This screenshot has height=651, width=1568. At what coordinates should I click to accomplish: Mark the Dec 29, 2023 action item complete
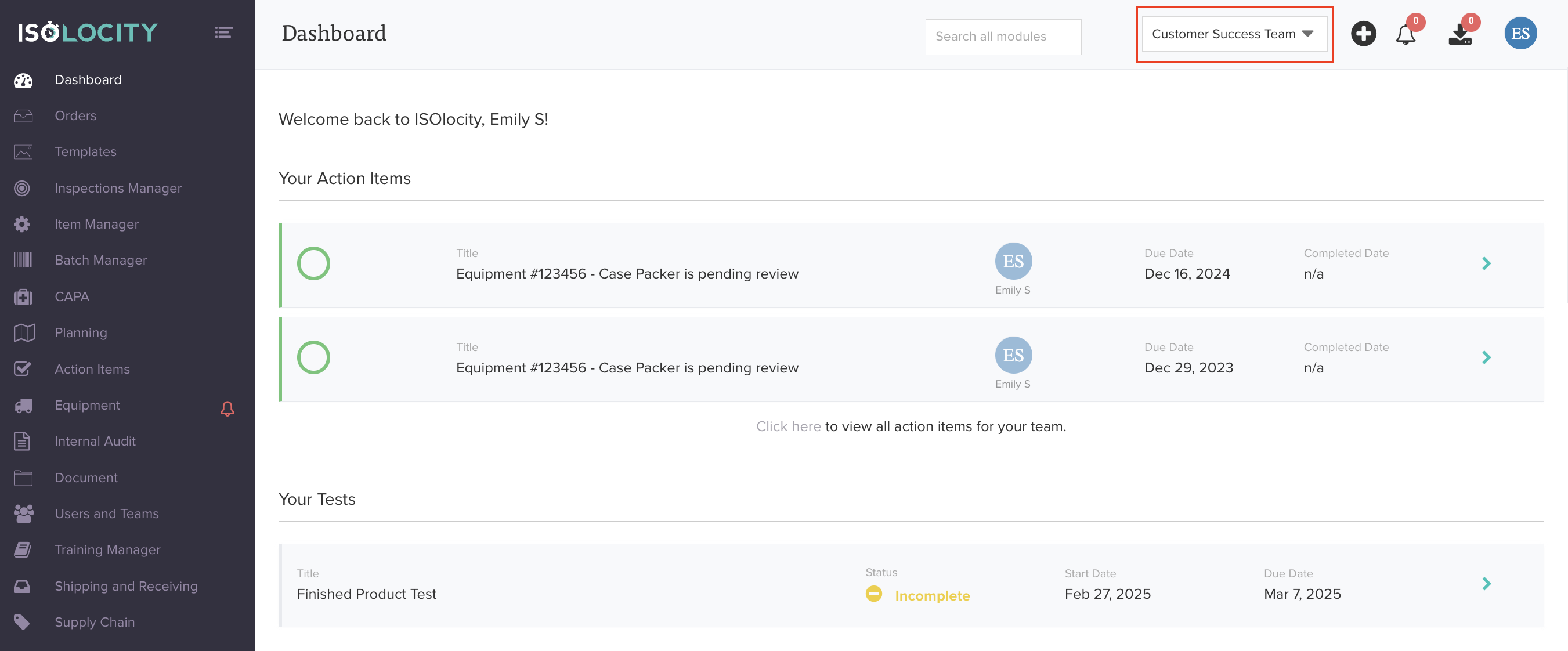pyautogui.click(x=313, y=357)
